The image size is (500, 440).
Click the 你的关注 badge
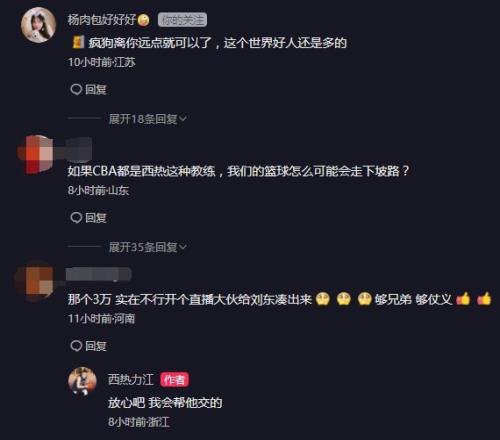[x=182, y=20]
